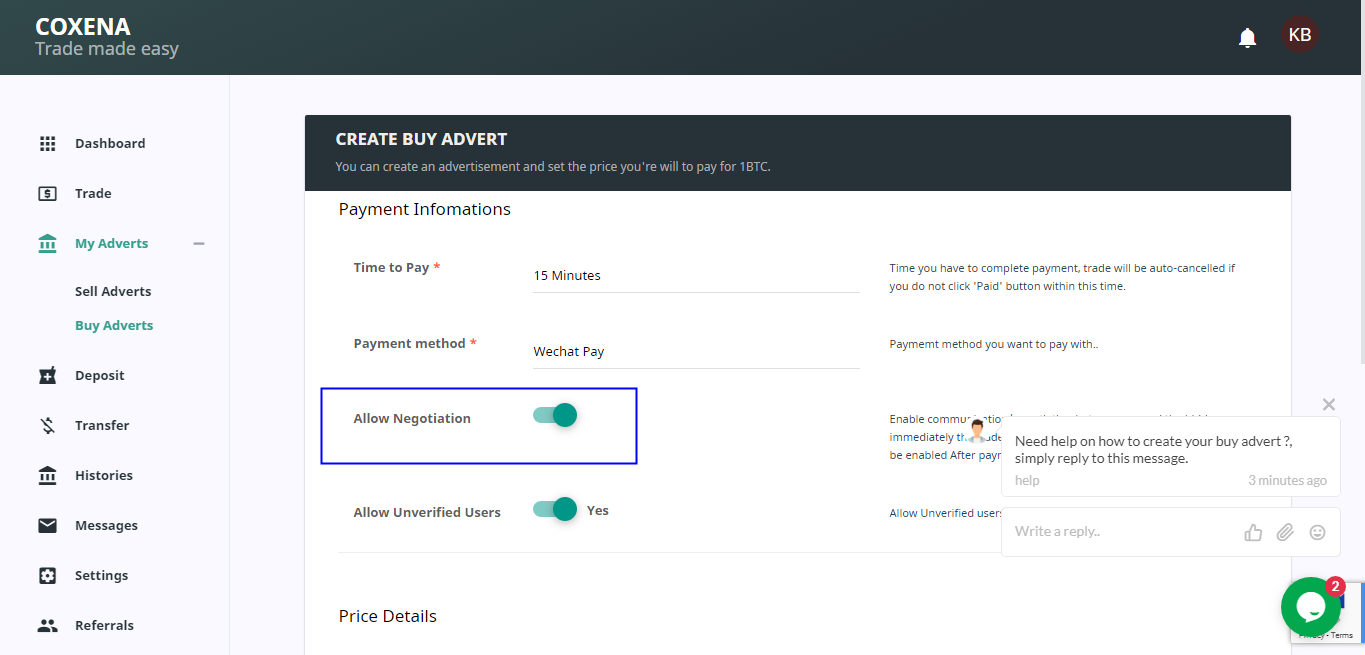Image resolution: width=1365 pixels, height=655 pixels.
Task: Open the Time to Pay dropdown
Action: [x=696, y=276]
